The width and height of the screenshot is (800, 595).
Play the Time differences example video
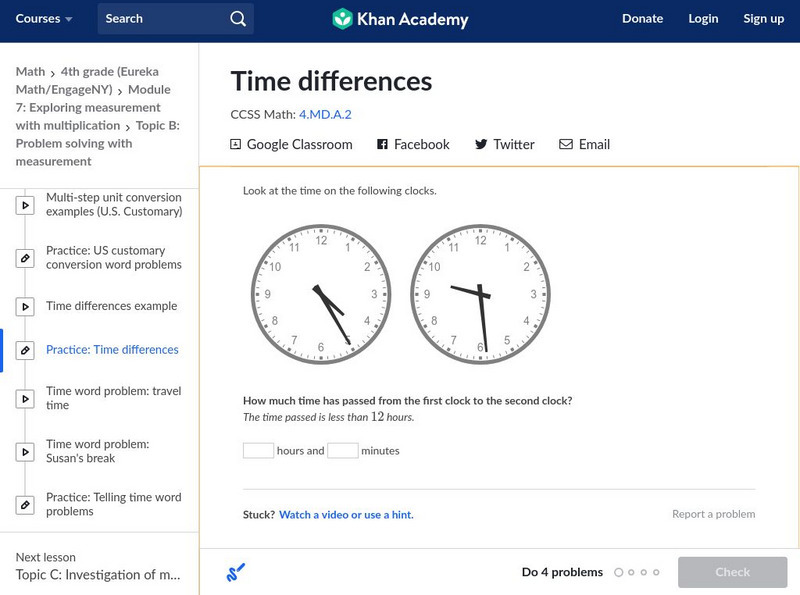111,306
